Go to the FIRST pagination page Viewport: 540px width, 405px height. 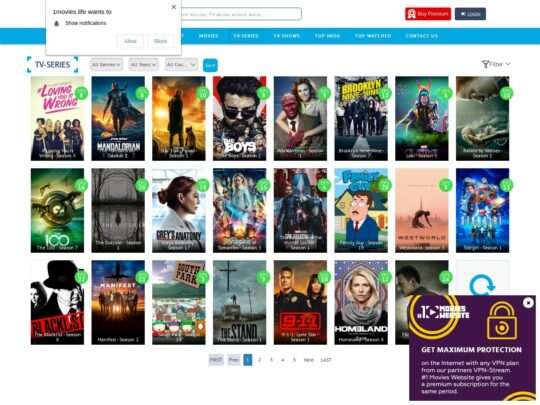pyautogui.click(x=216, y=360)
